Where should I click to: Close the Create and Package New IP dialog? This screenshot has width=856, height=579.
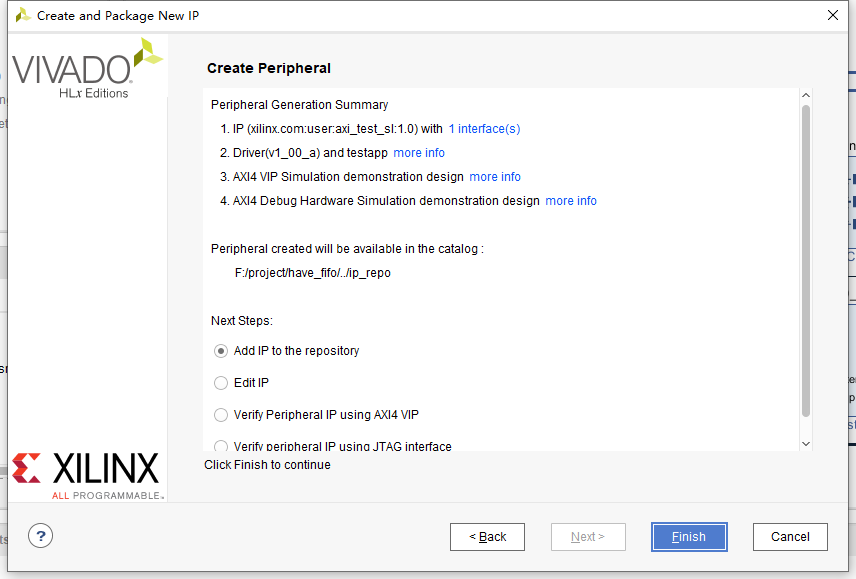tap(833, 15)
